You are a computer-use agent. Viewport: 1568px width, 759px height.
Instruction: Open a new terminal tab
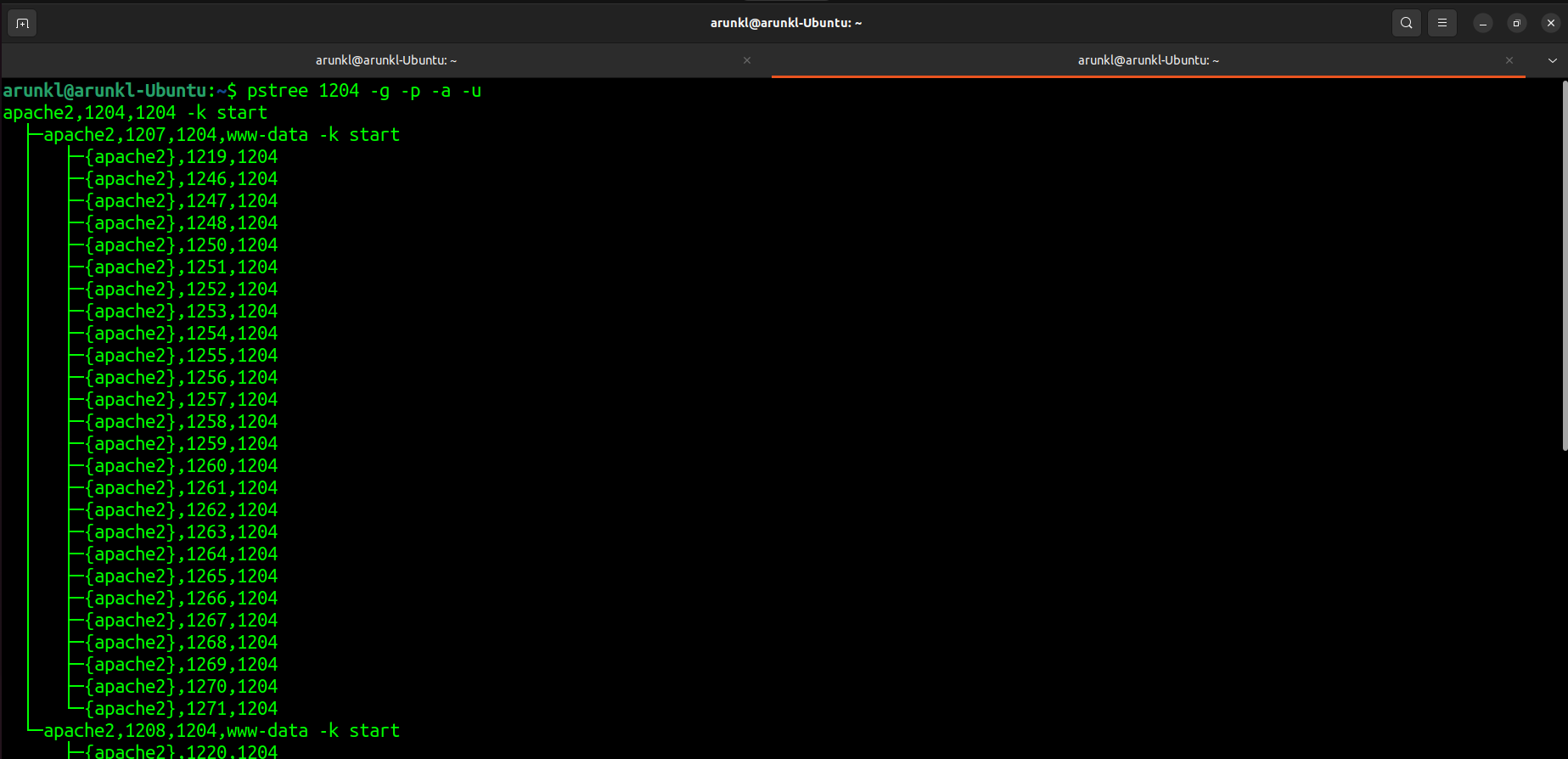tap(23, 23)
